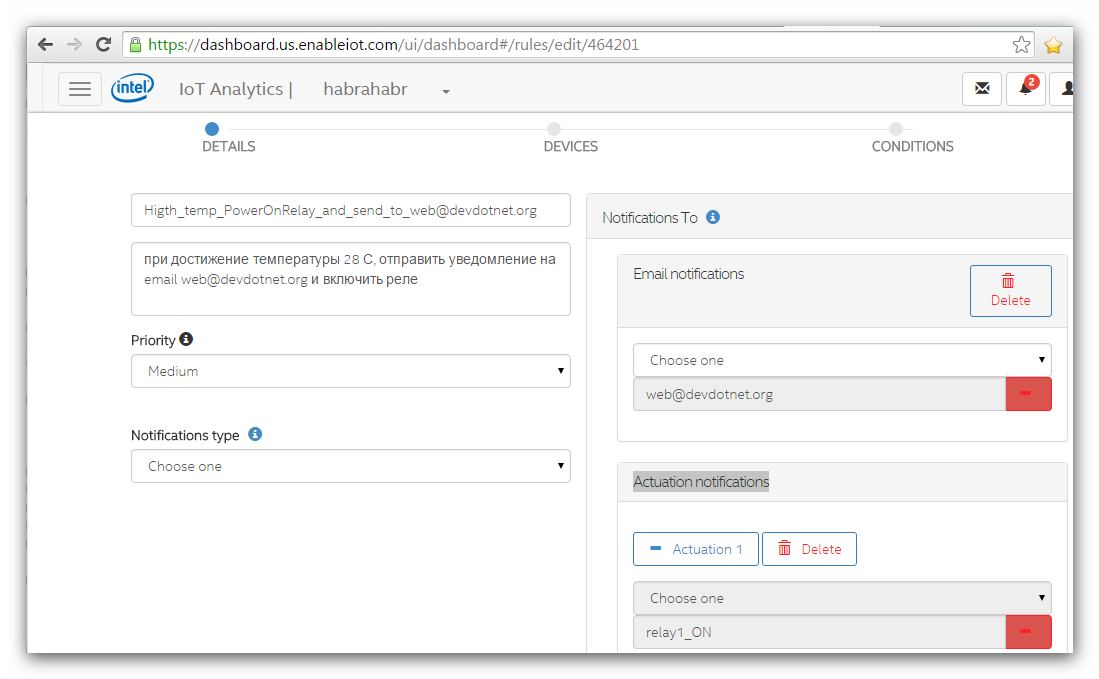
Task: Expand the habrahabr account selector
Action: click(x=444, y=91)
